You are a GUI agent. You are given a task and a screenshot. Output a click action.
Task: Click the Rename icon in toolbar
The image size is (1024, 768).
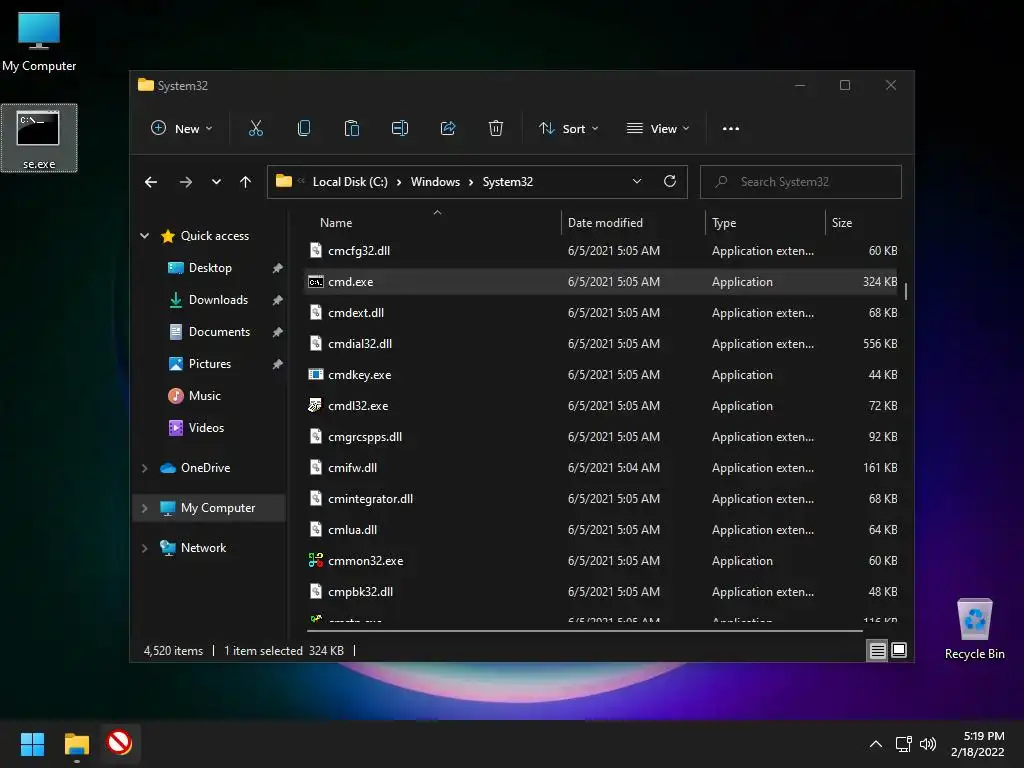[400, 129]
